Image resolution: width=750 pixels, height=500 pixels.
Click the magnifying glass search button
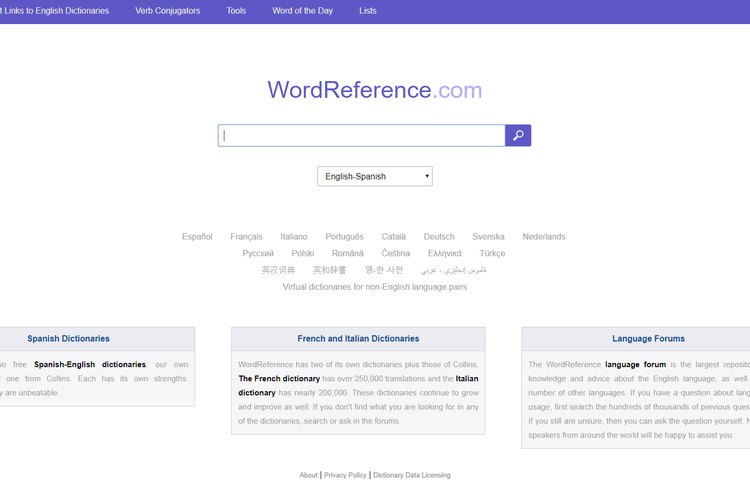[x=518, y=135]
